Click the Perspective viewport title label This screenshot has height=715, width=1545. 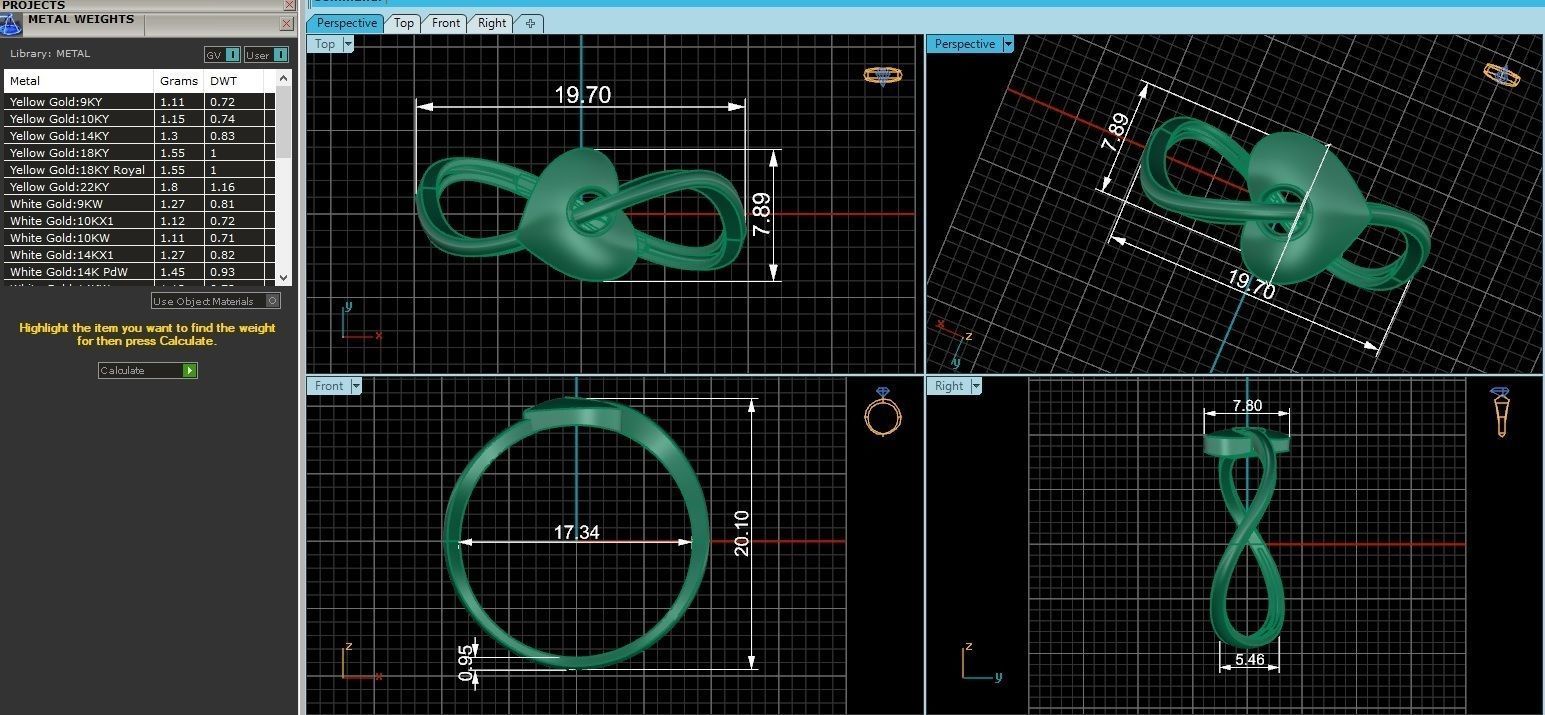pos(965,44)
